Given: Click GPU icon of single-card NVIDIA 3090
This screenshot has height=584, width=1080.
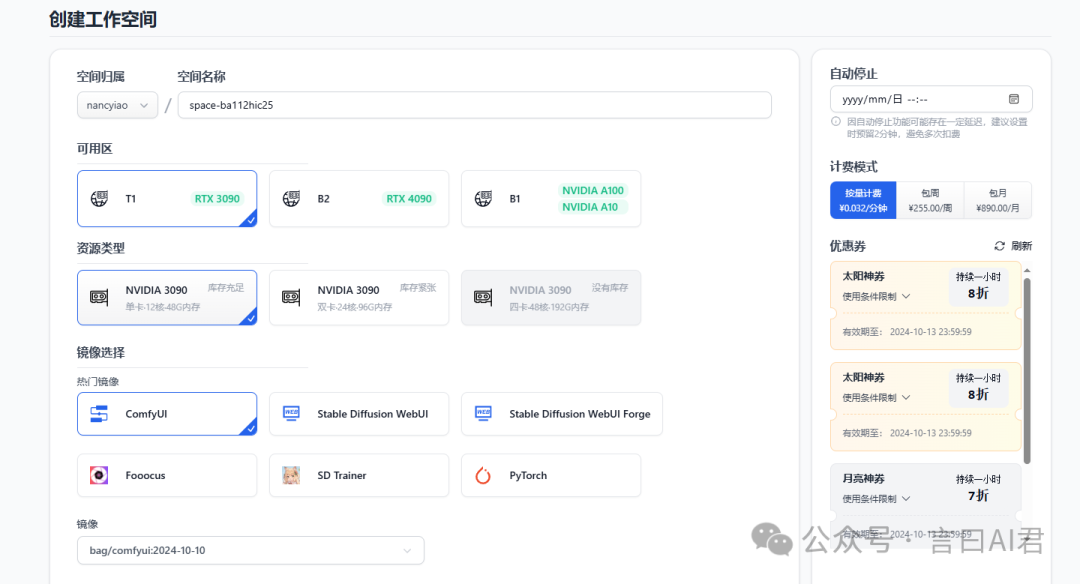Looking at the screenshot, I should click(99, 298).
